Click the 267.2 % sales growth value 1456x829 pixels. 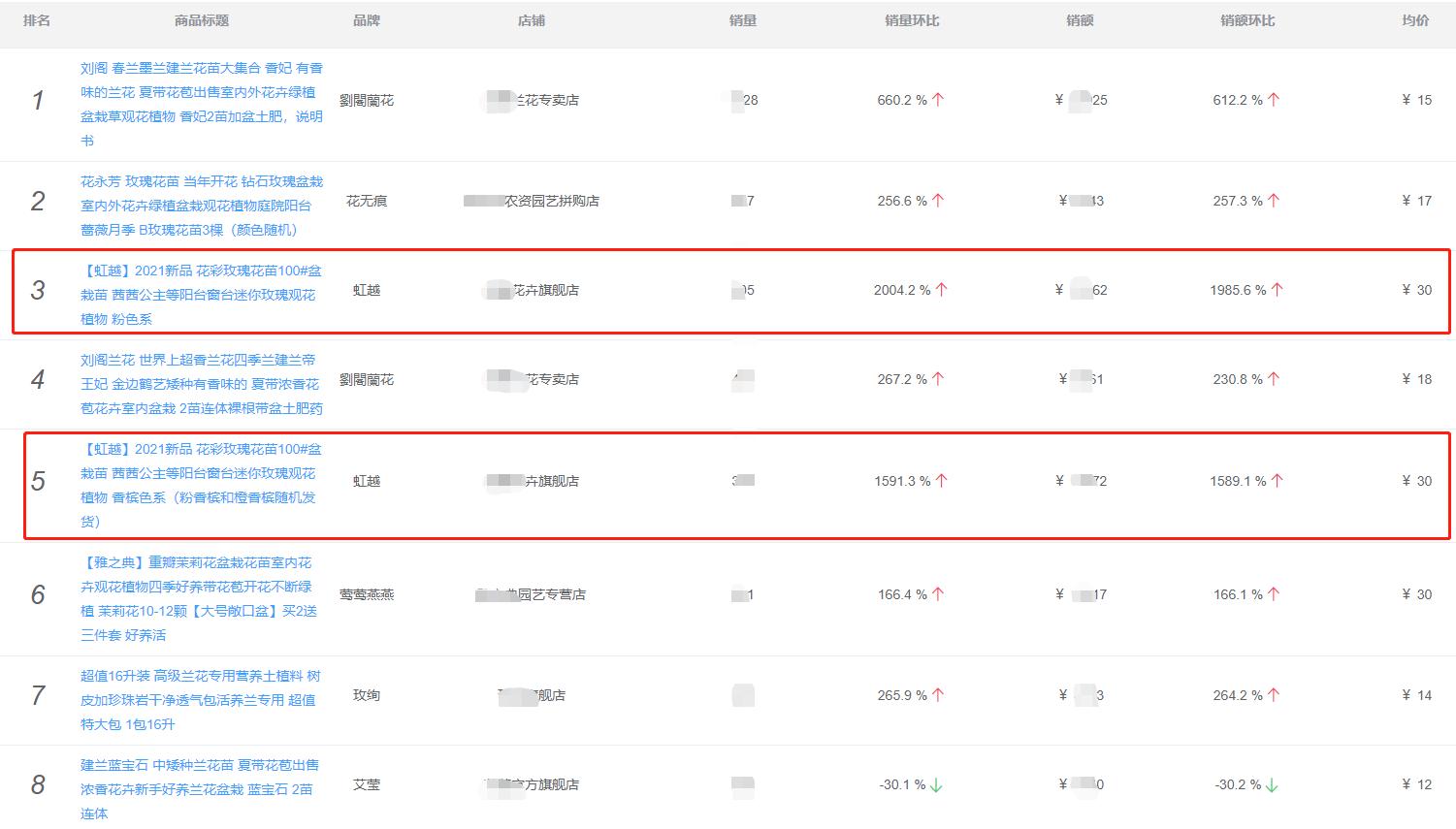[902, 379]
